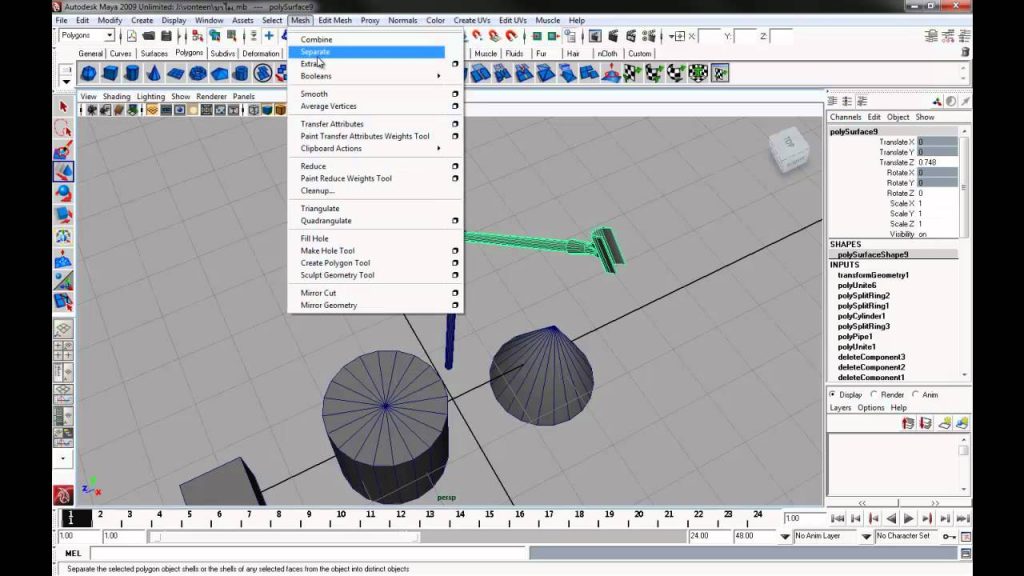
Task: Play animation backwards
Action: (891, 519)
